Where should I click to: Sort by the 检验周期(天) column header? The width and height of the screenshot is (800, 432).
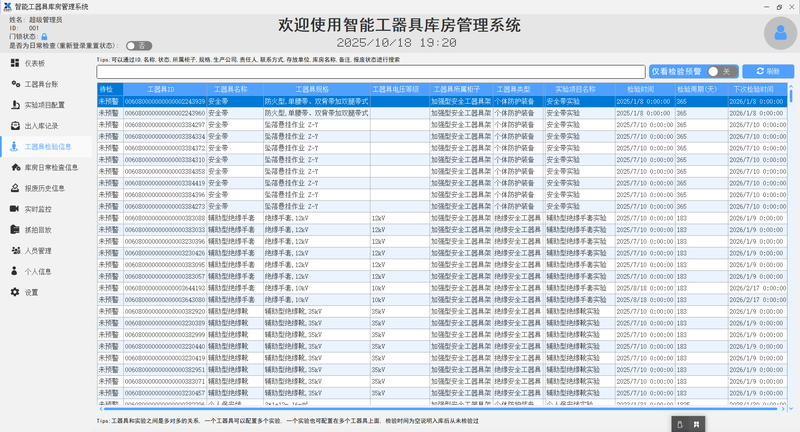click(702, 89)
